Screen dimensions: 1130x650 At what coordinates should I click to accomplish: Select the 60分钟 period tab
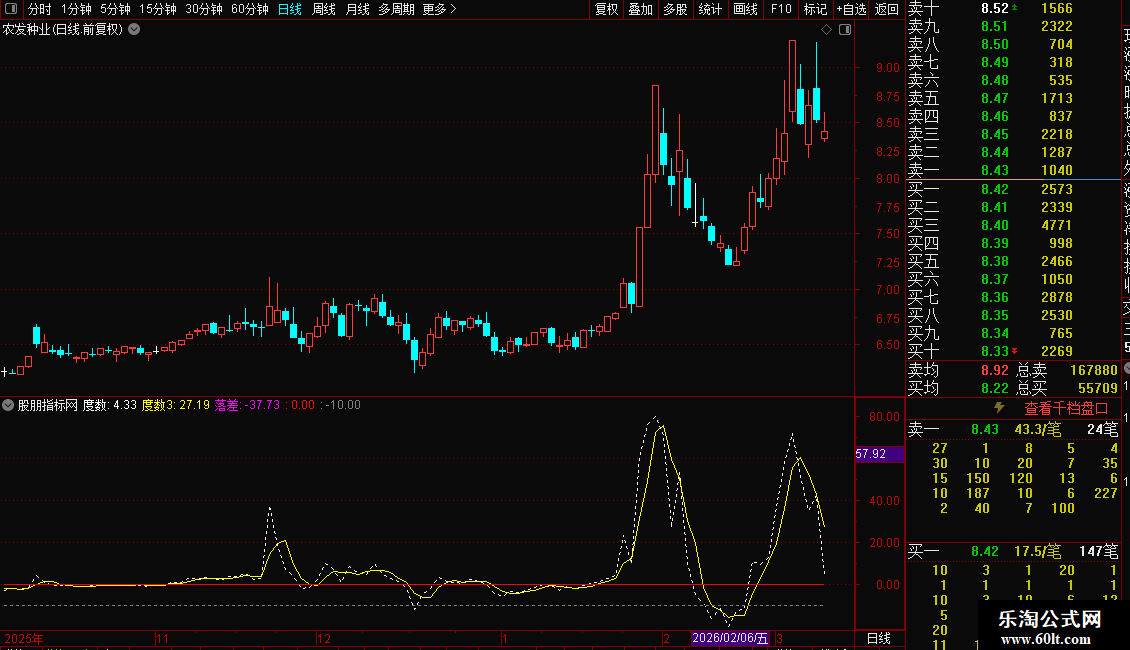tap(250, 9)
